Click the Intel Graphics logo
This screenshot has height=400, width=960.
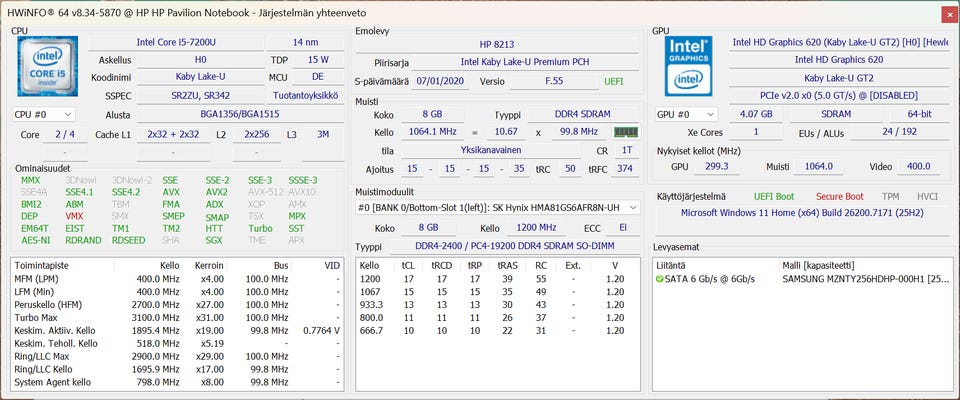(688, 67)
